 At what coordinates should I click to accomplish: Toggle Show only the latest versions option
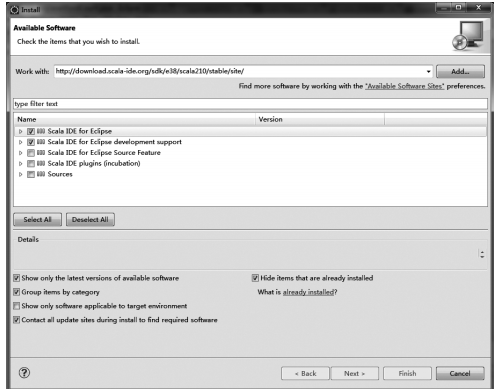pyautogui.click(x=16, y=278)
